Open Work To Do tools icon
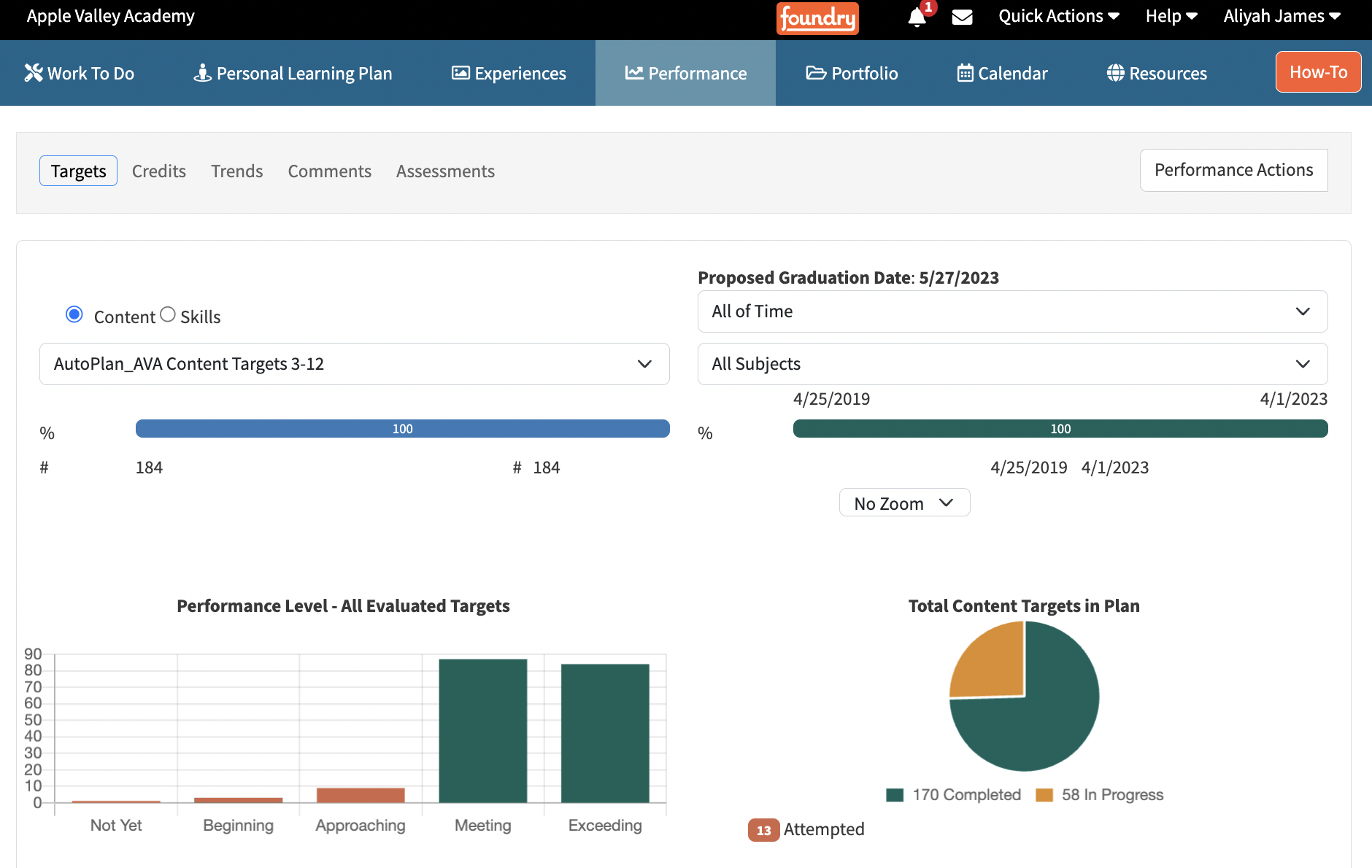 click(34, 73)
